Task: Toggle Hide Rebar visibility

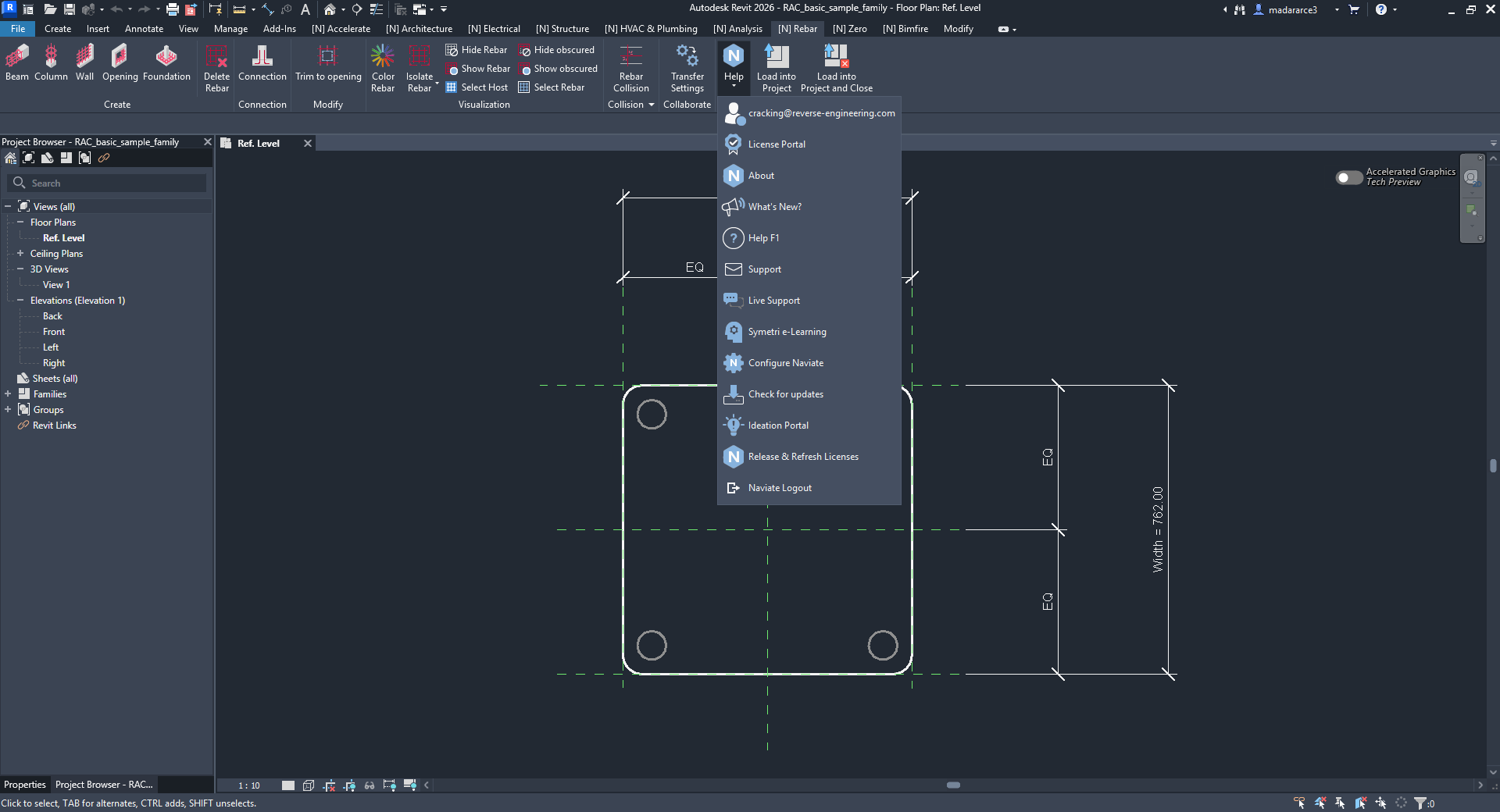Action: pyautogui.click(x=477, y=50)
